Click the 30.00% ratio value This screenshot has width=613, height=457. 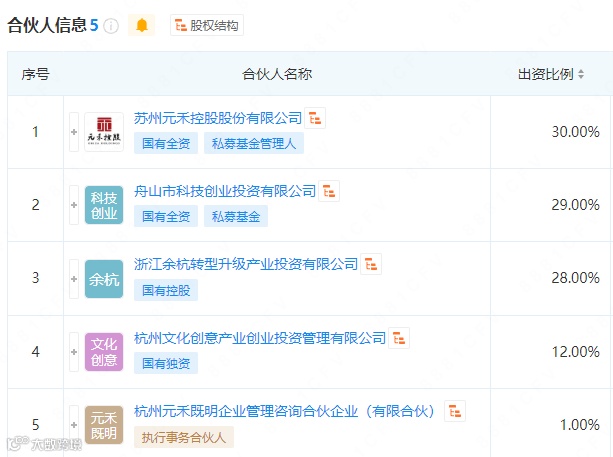click(x=575, y=132)
